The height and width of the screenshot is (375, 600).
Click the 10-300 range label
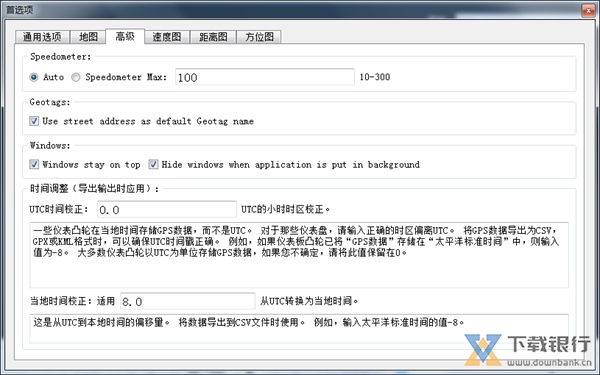[375, 77]
